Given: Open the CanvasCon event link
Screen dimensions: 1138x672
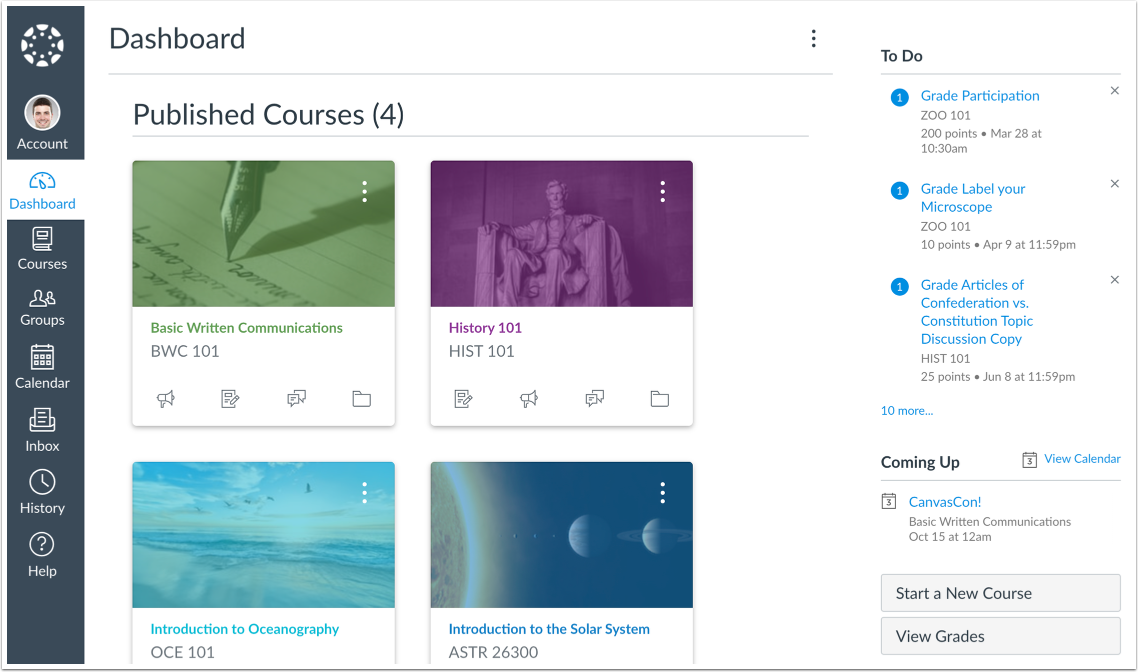Looking at the screenshot, I should coord(944,501).
